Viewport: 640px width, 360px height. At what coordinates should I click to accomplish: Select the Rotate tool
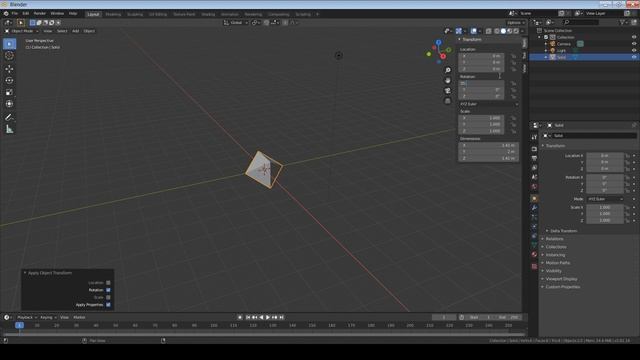click(9, 80)
